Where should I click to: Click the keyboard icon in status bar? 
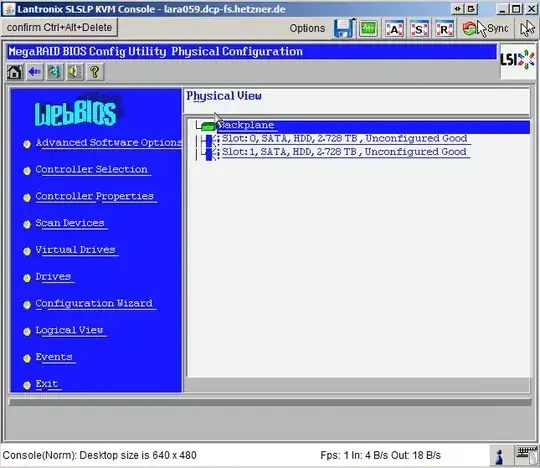527,455
